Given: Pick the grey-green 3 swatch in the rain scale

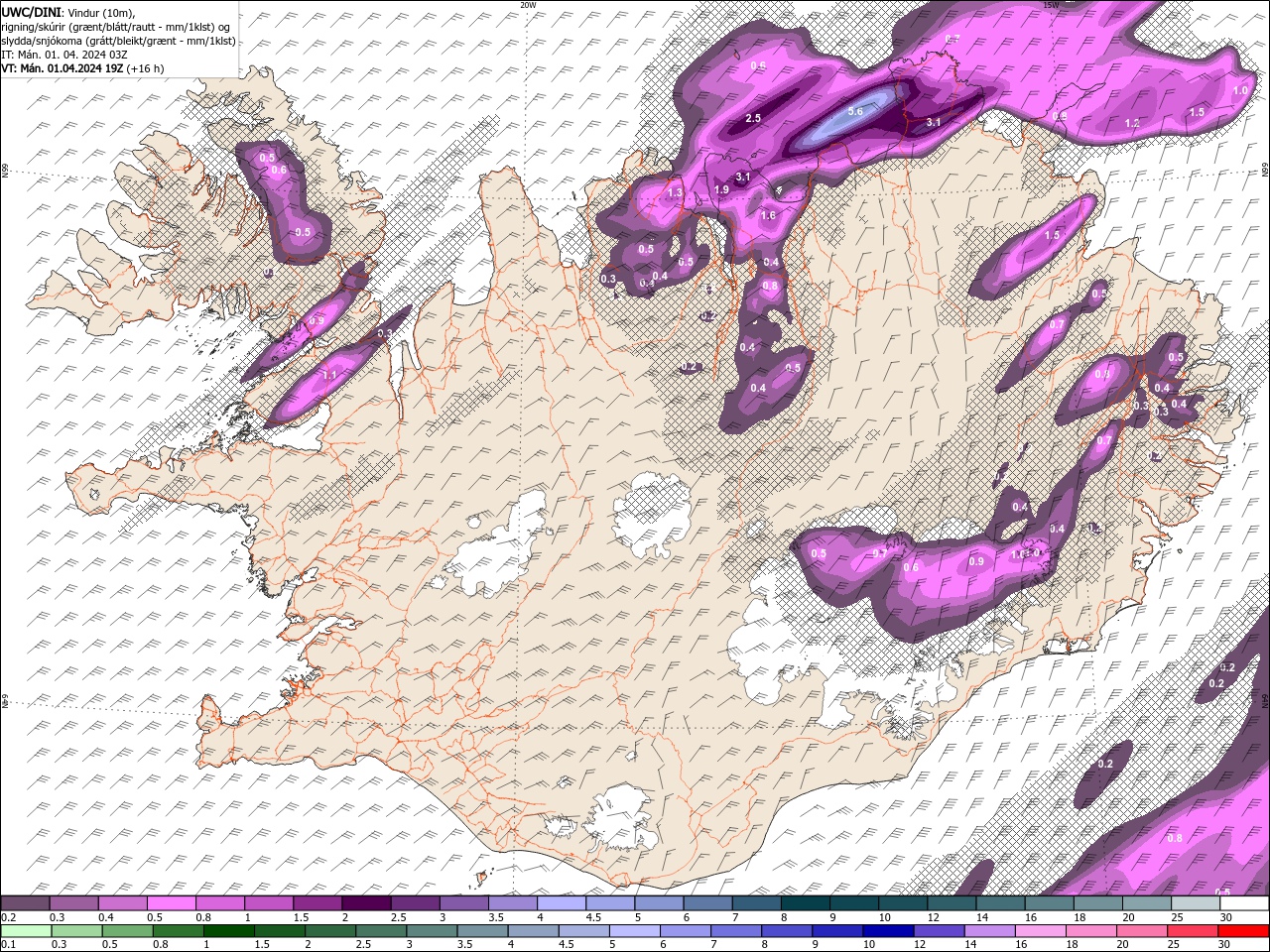Looking at the screenshot, I should coord(432,931).
